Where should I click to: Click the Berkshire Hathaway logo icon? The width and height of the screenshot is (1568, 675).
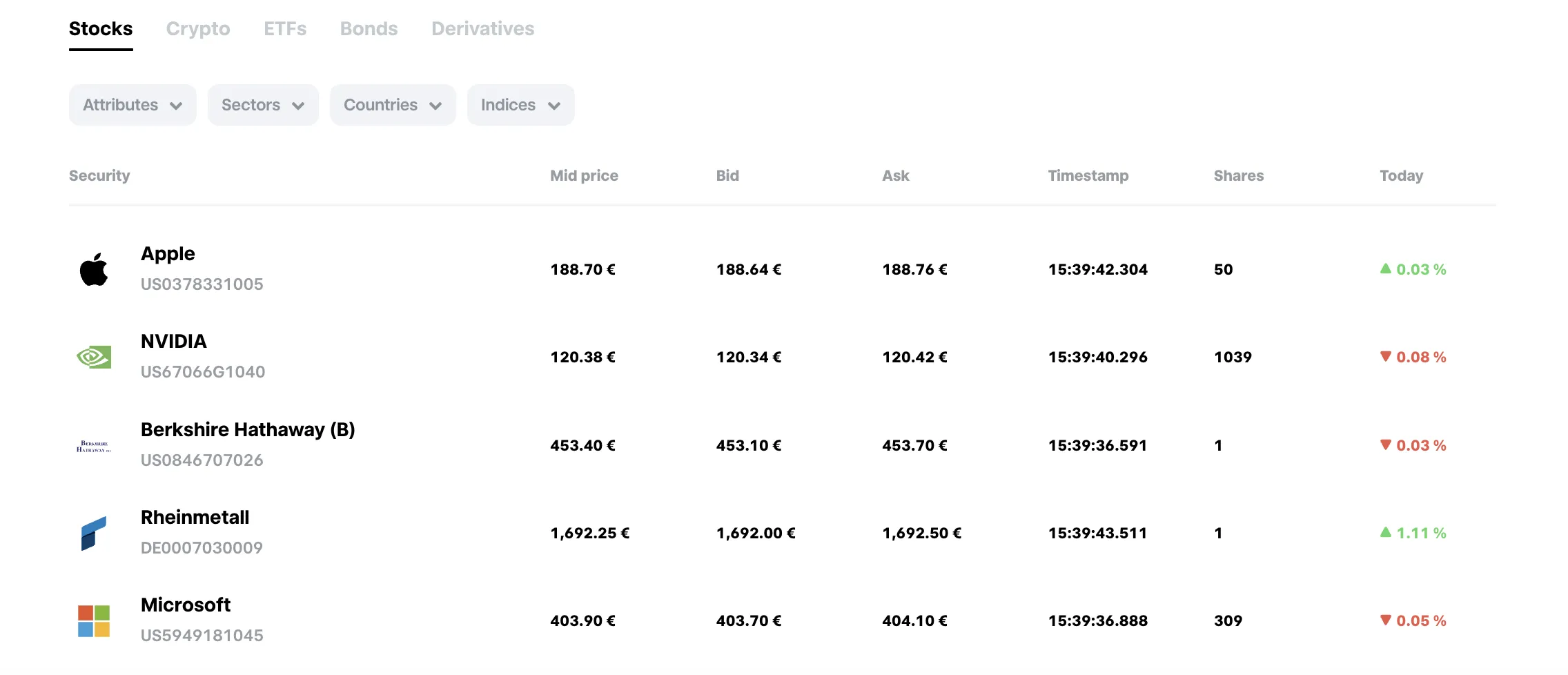[94, 446]
